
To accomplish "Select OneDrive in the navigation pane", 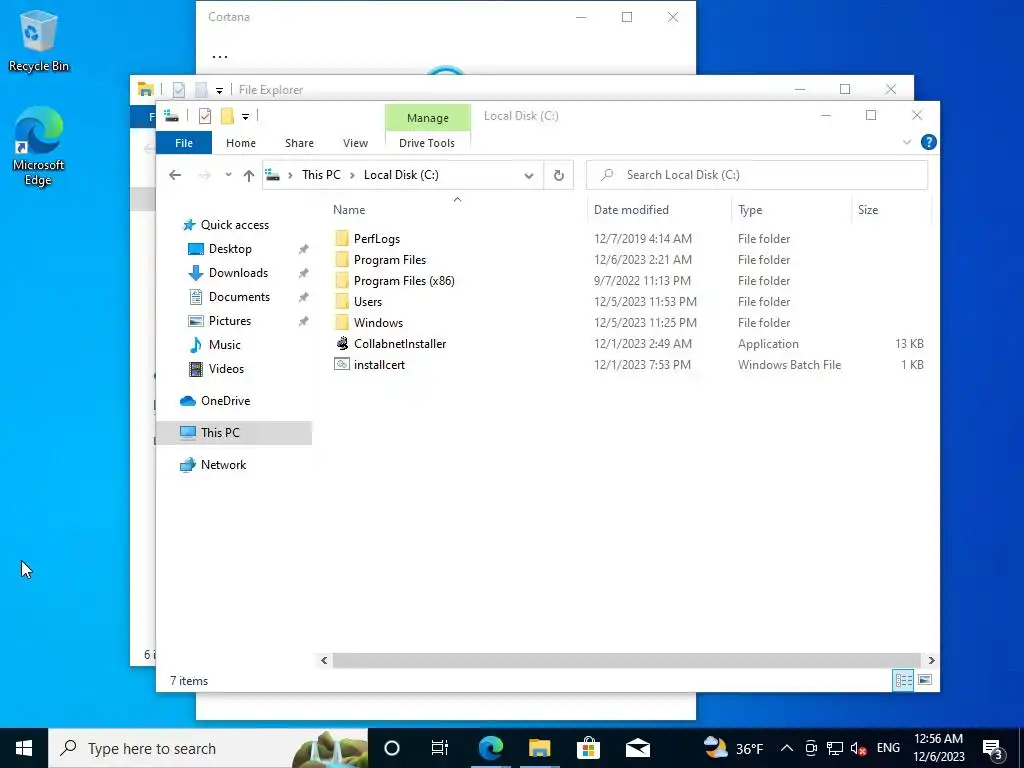I will pyautogui.click(x=225, y=401).
